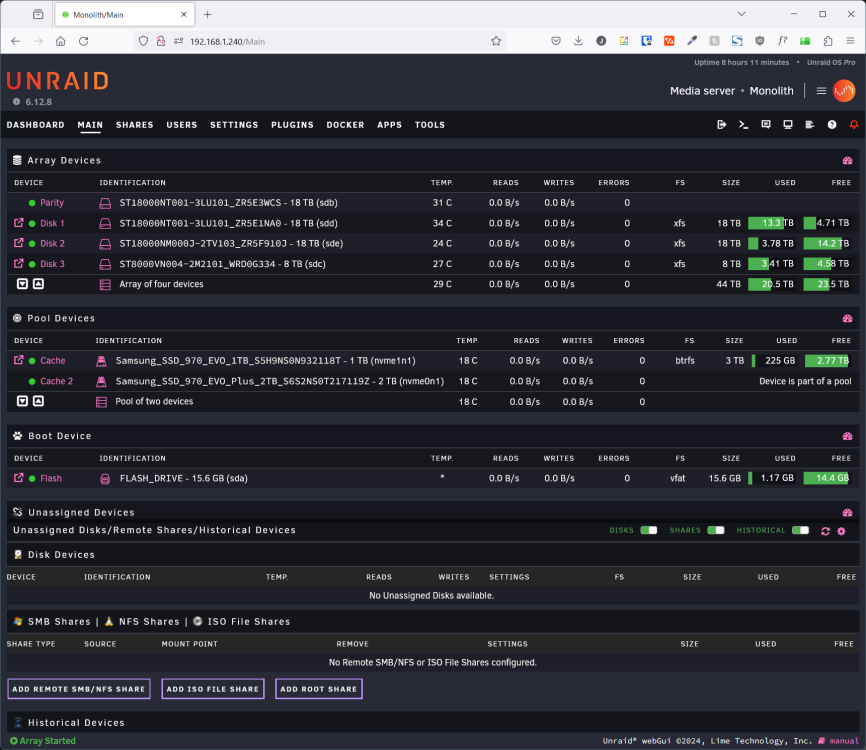Click ADD REMOTE SMB/NFS SHARE button
This screenshot has height=750, width=866.
(x=79, y=689)
